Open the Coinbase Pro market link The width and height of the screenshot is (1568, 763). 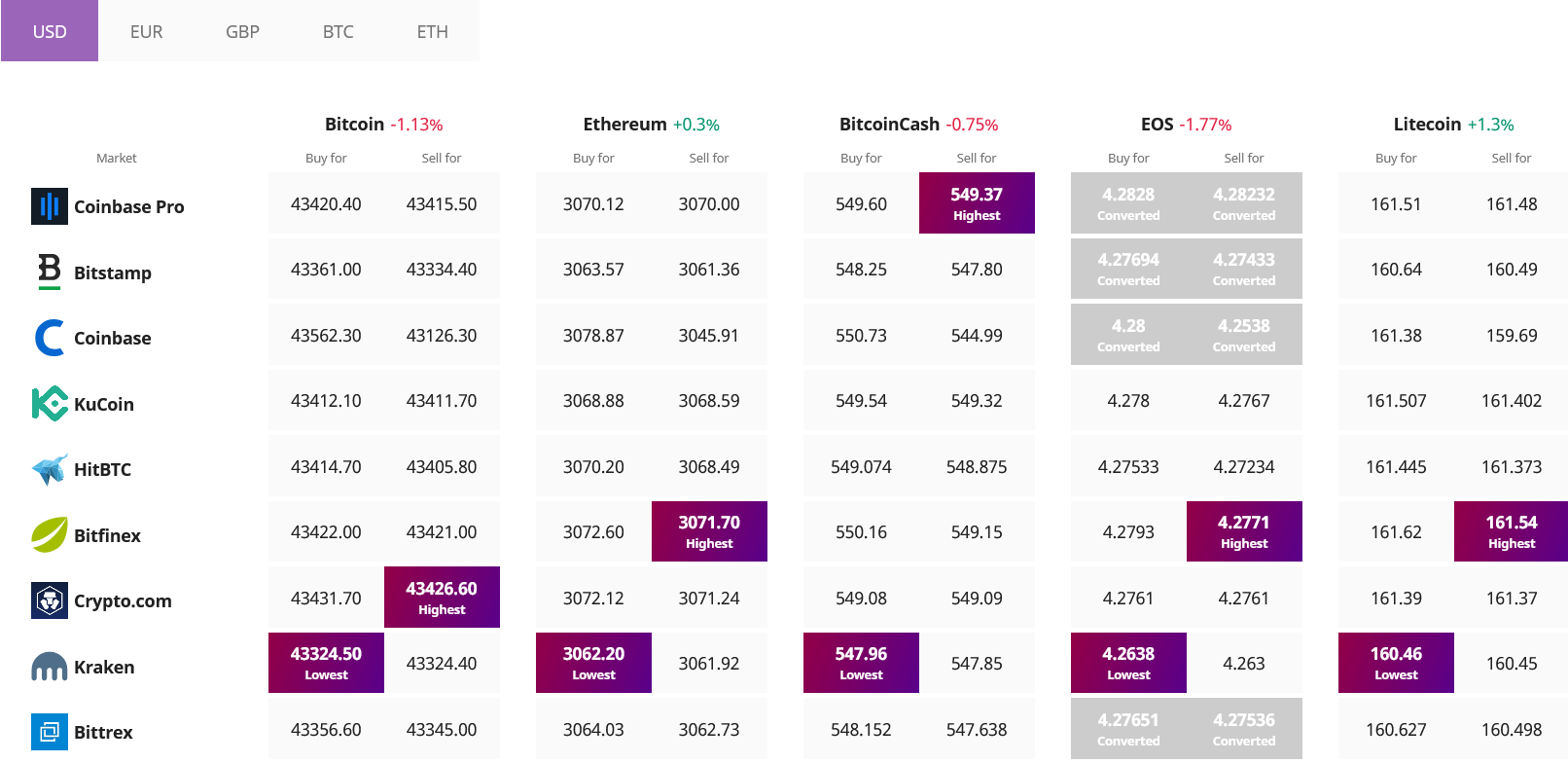pos(128,206)
